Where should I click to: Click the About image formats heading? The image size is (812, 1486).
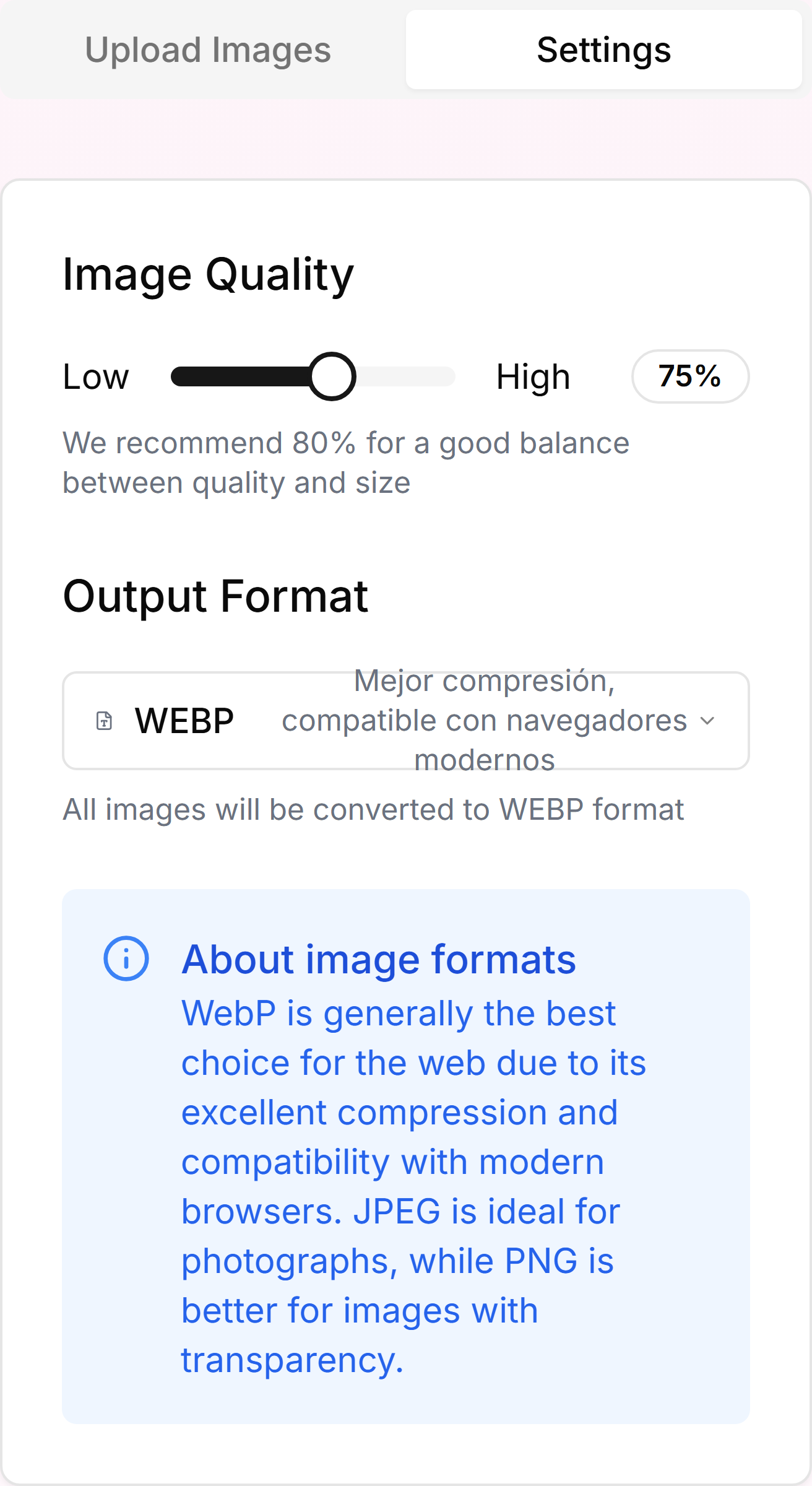click(x=379, y=959)
